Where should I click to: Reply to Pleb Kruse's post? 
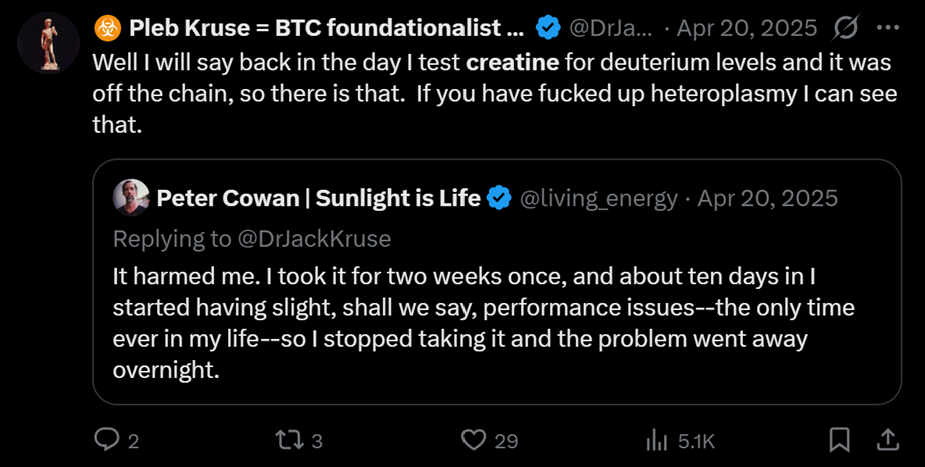(106, 440)
